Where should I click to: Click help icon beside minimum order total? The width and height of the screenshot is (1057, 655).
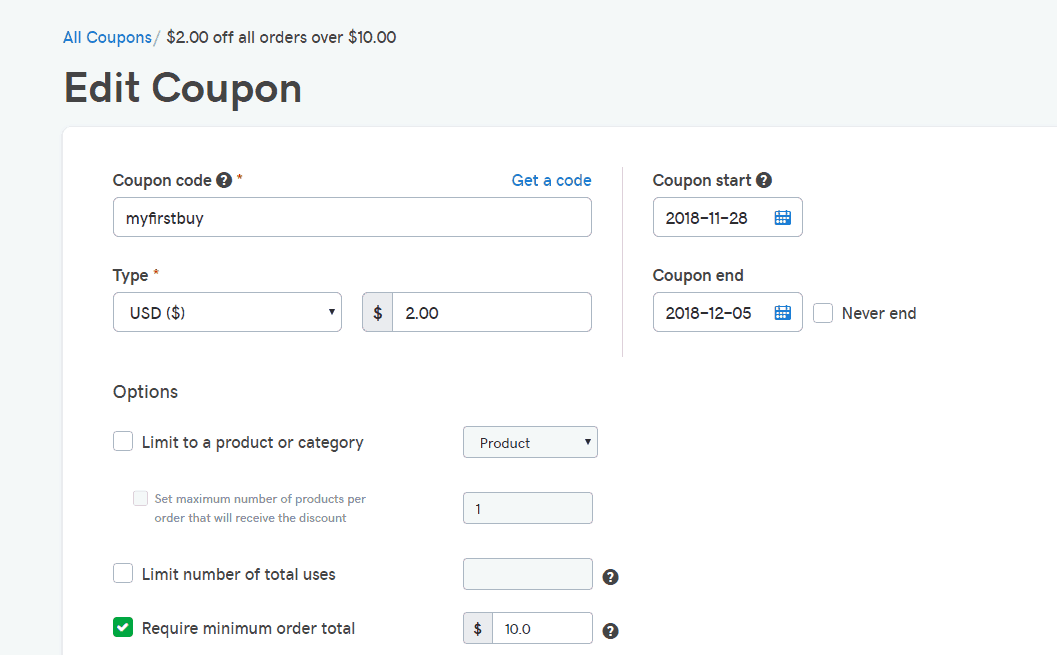610,631
